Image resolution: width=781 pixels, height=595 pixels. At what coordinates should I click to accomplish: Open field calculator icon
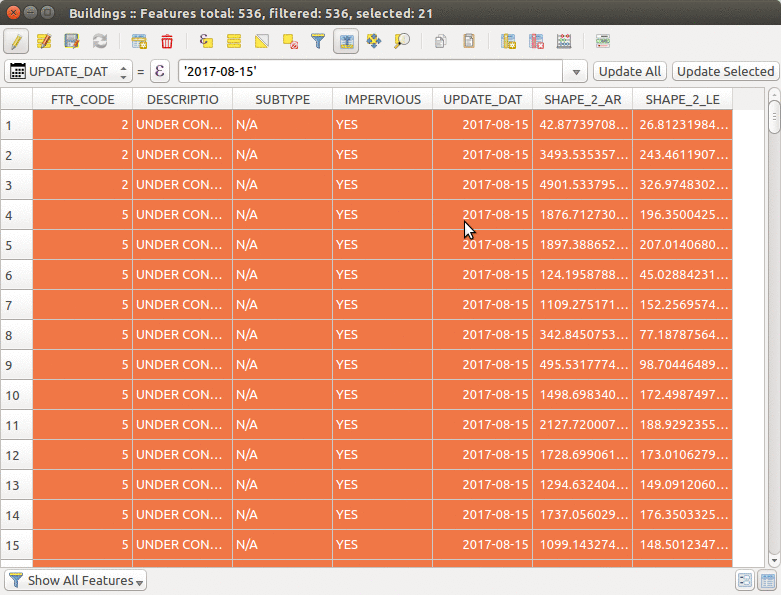(x=564, y=41)
